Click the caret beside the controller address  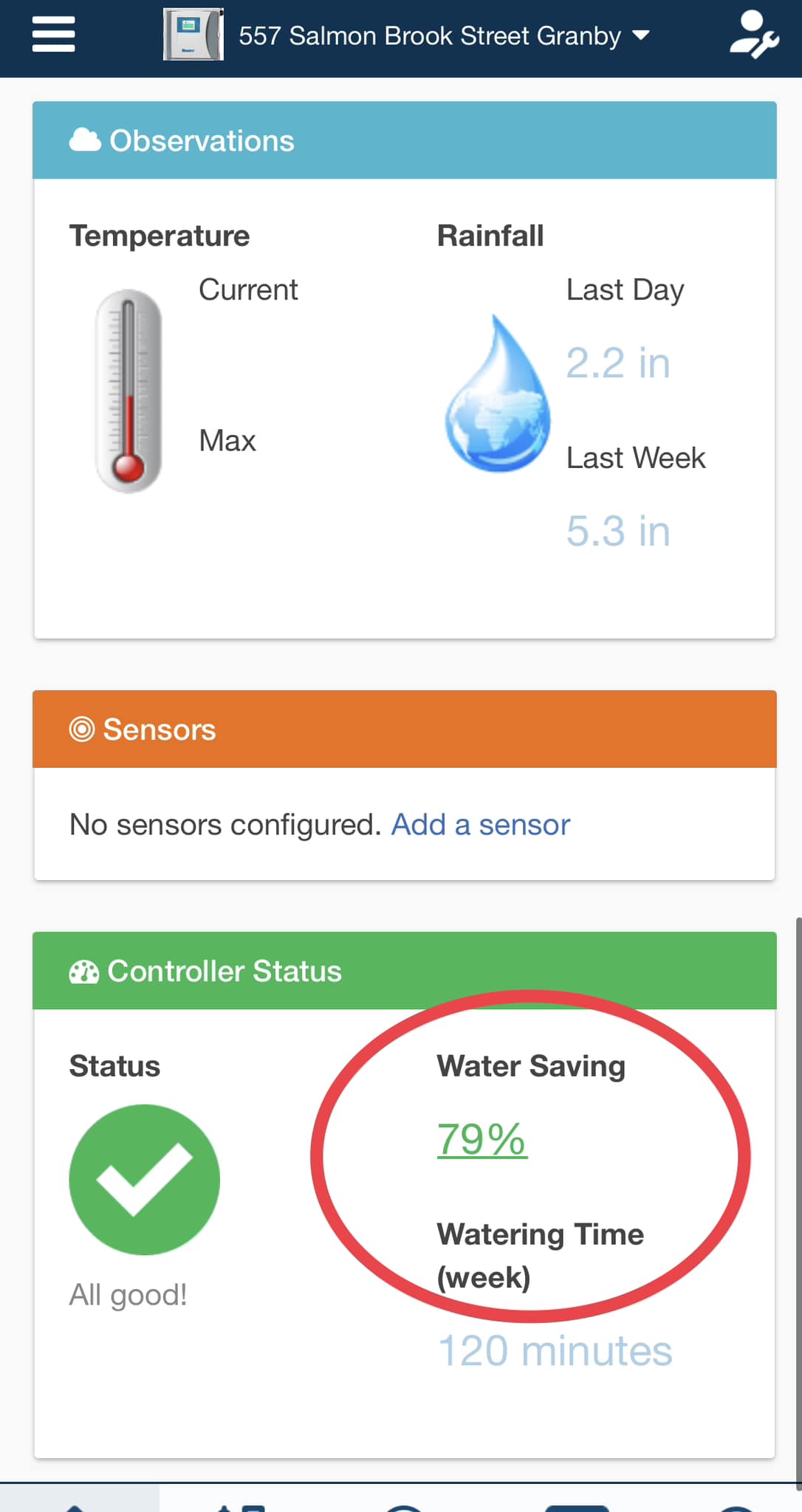641,35
